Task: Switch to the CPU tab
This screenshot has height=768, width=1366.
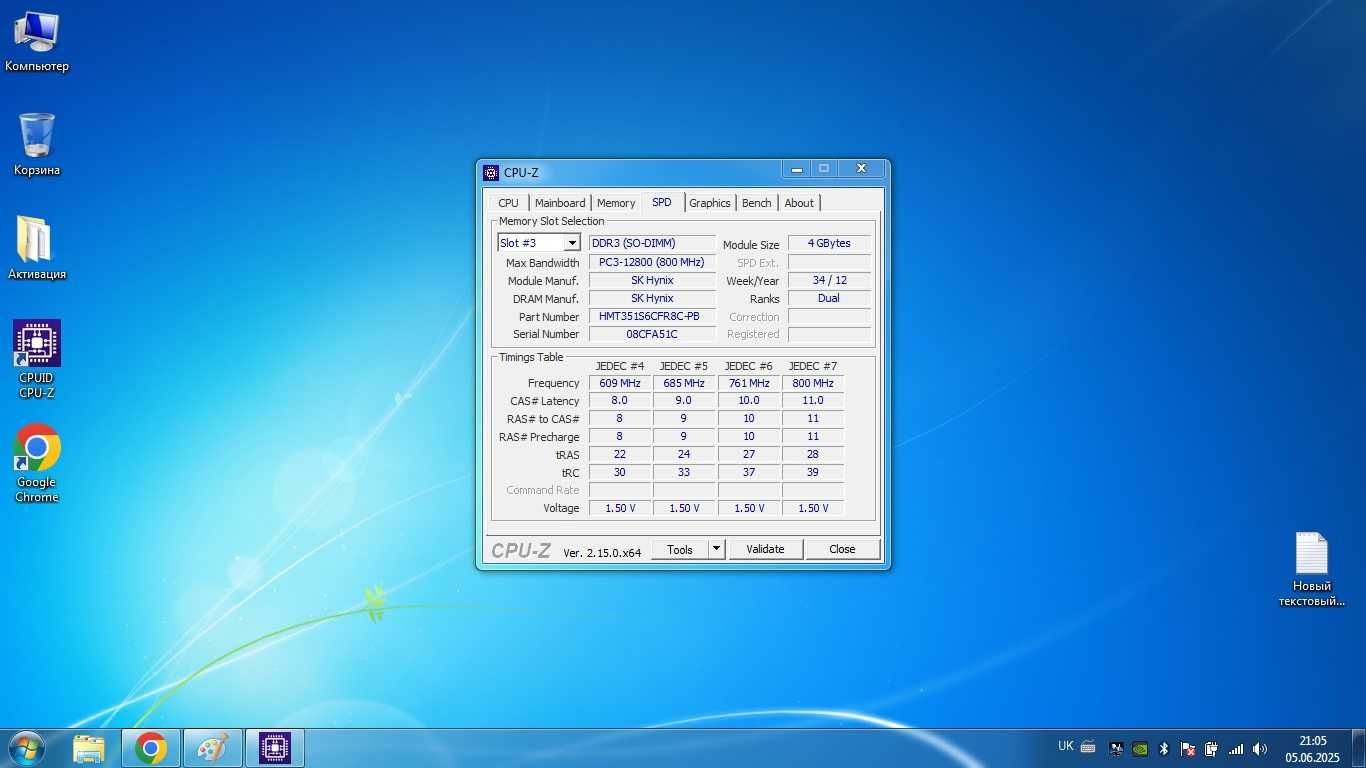Action: coord(509,203)
